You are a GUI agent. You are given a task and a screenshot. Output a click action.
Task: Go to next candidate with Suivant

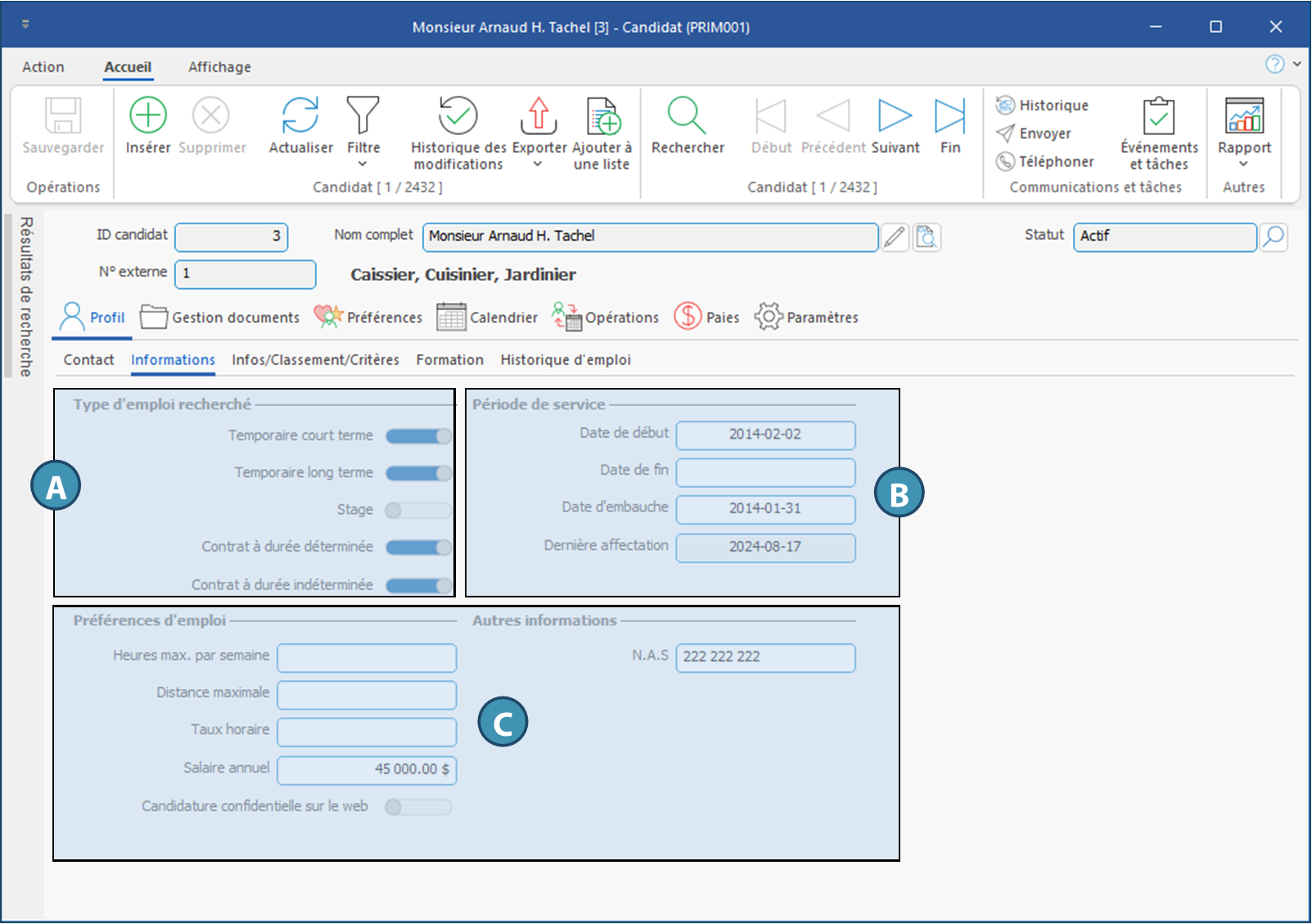coord(895,115)
